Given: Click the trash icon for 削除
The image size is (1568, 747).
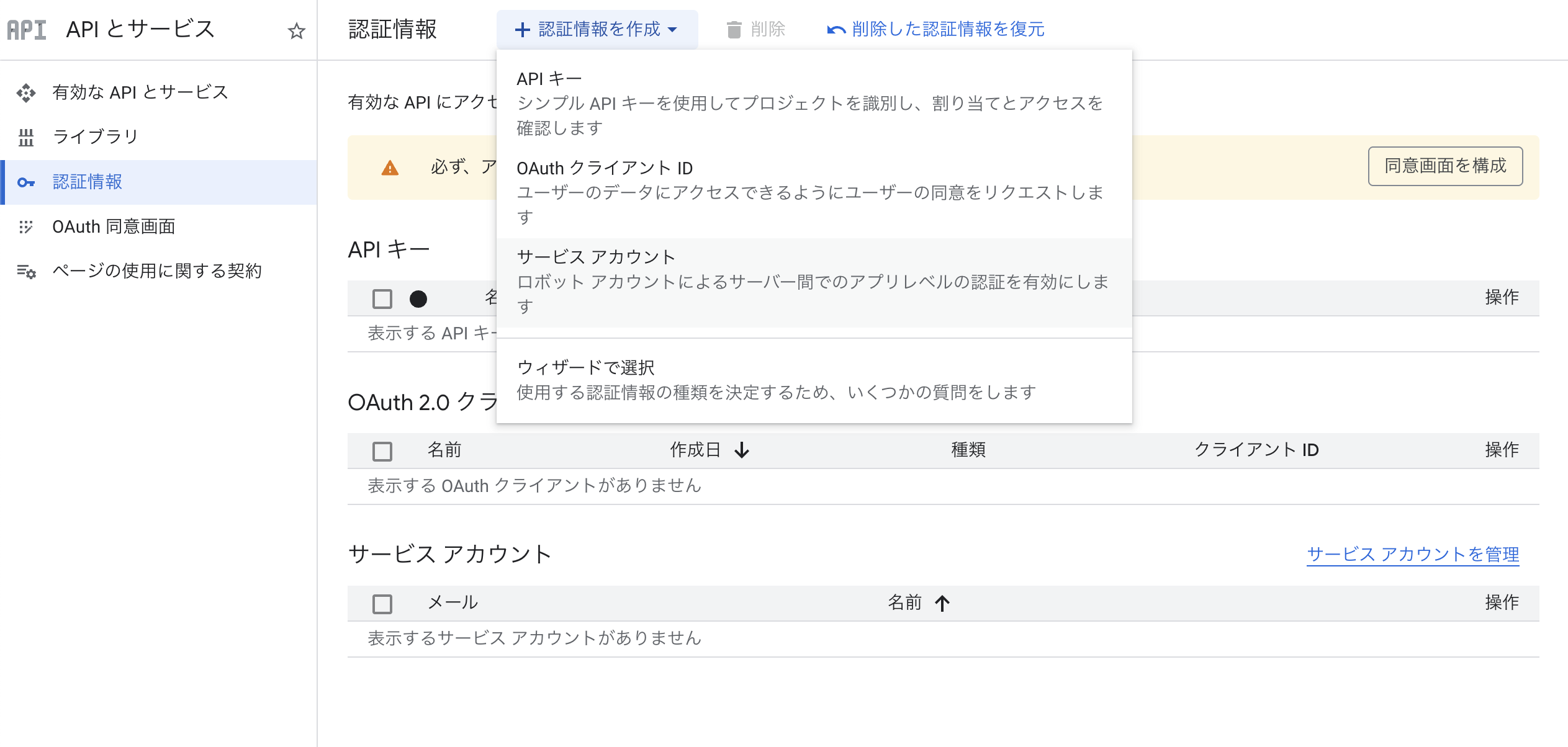Looking at the screenshot, I should pyautogui.click(x=734, y=29).
